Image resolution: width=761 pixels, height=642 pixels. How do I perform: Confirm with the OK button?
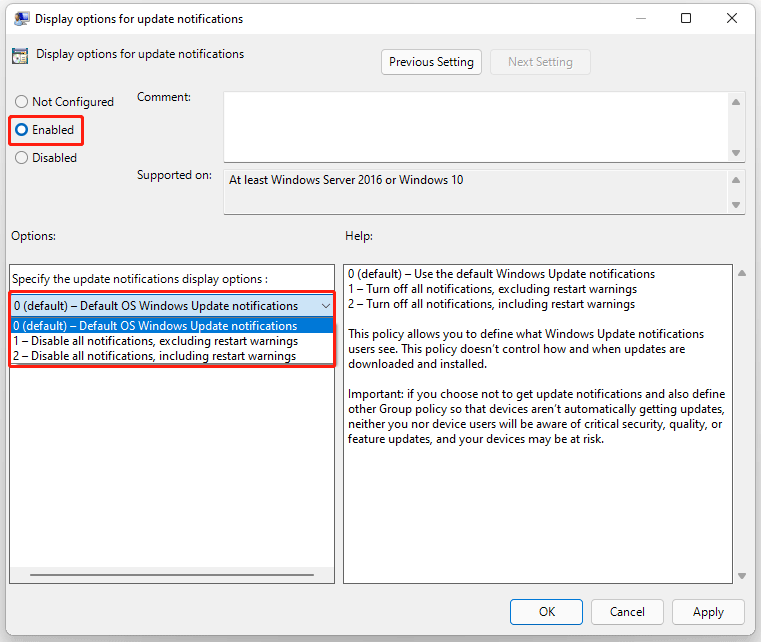coord(546,612)
